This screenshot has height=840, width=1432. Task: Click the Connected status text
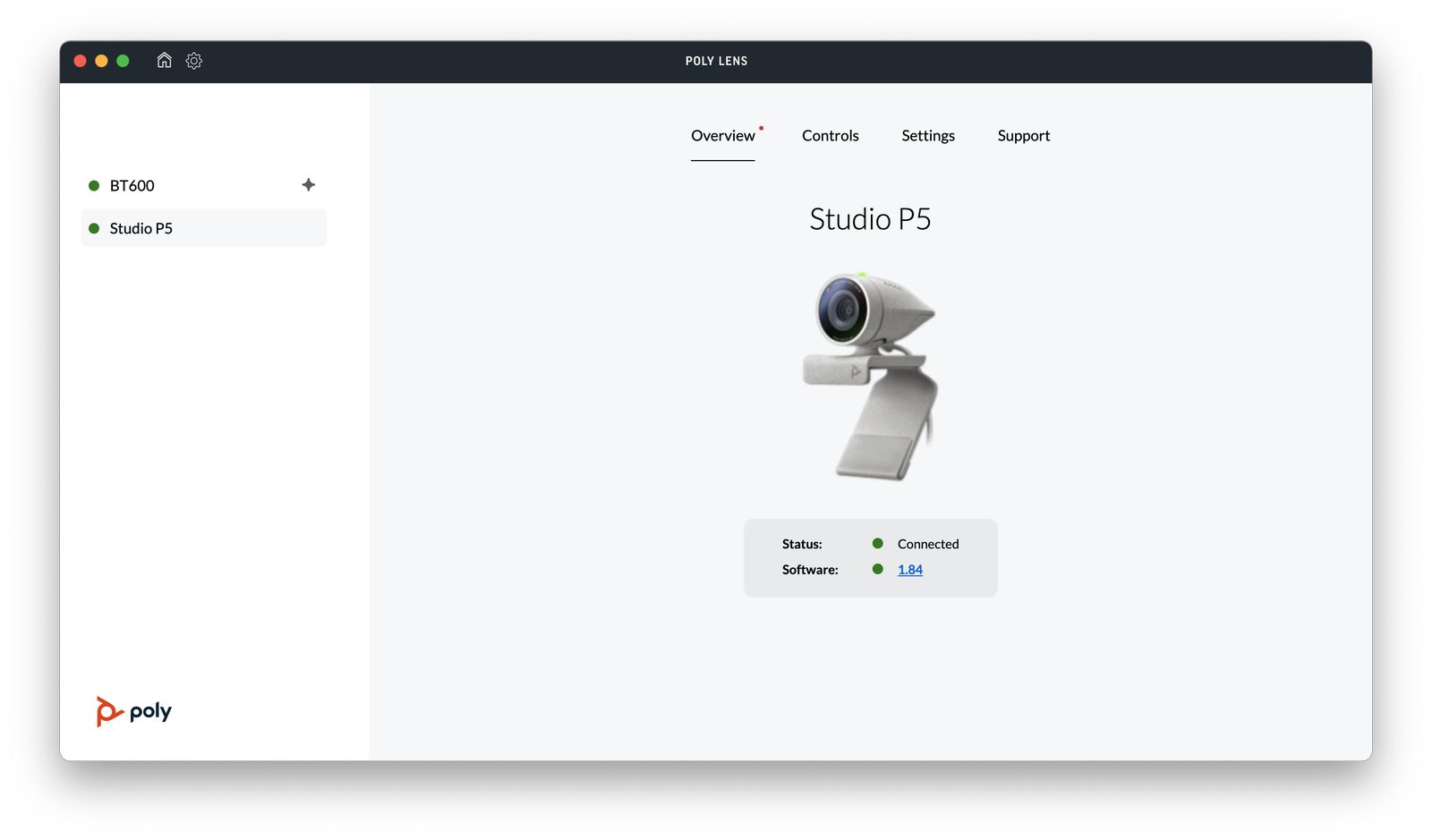[x=928, y=544]
